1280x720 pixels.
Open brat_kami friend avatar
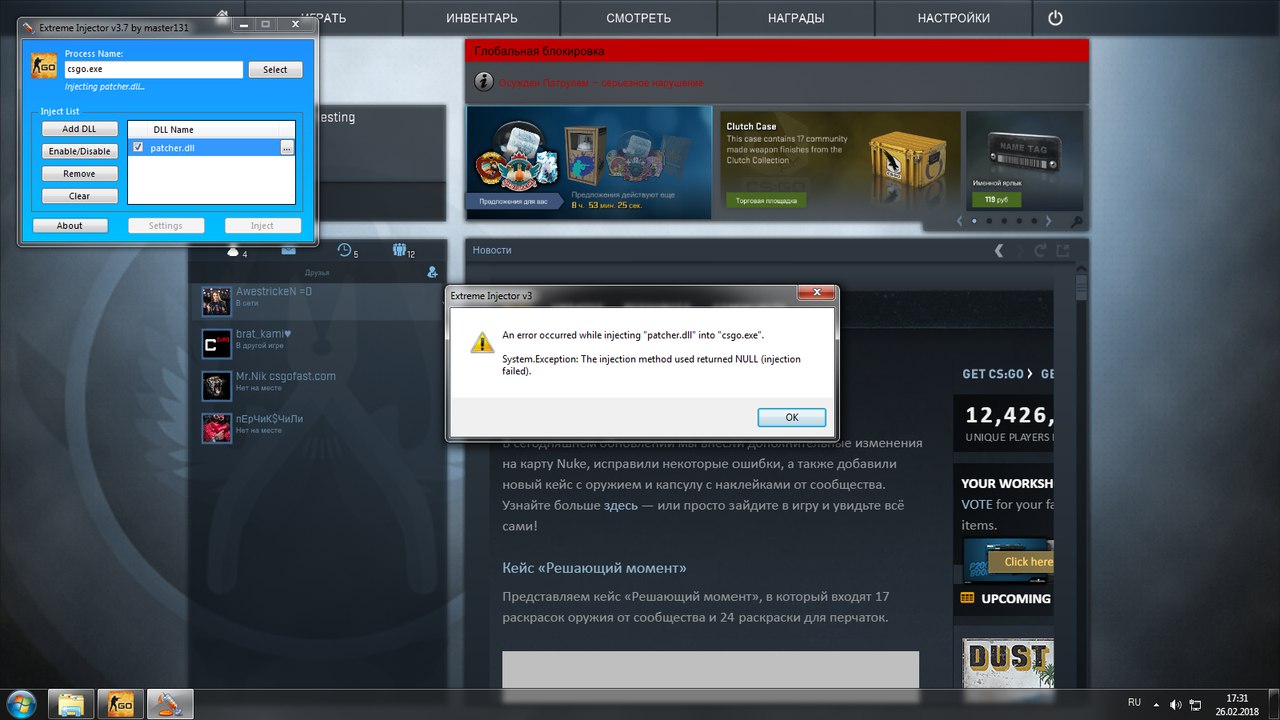tap(217, 344)
